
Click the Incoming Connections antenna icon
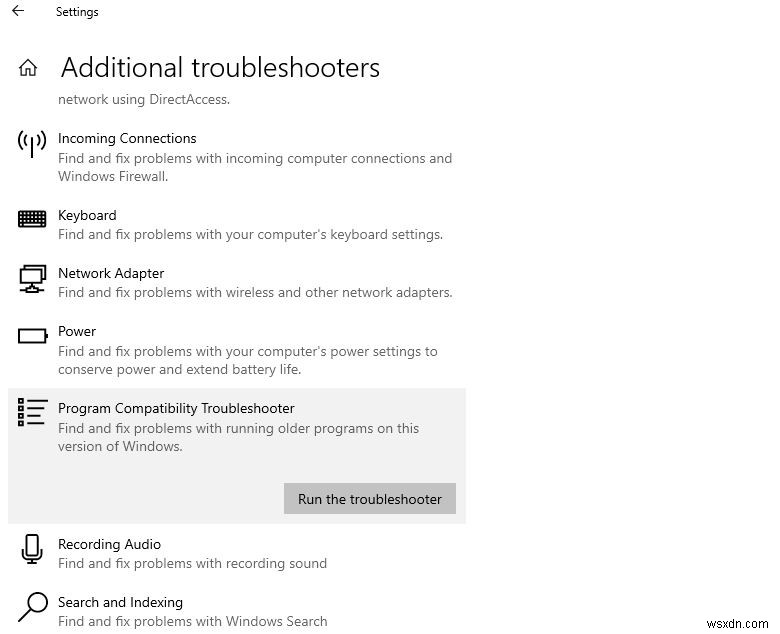pos(32,143)
